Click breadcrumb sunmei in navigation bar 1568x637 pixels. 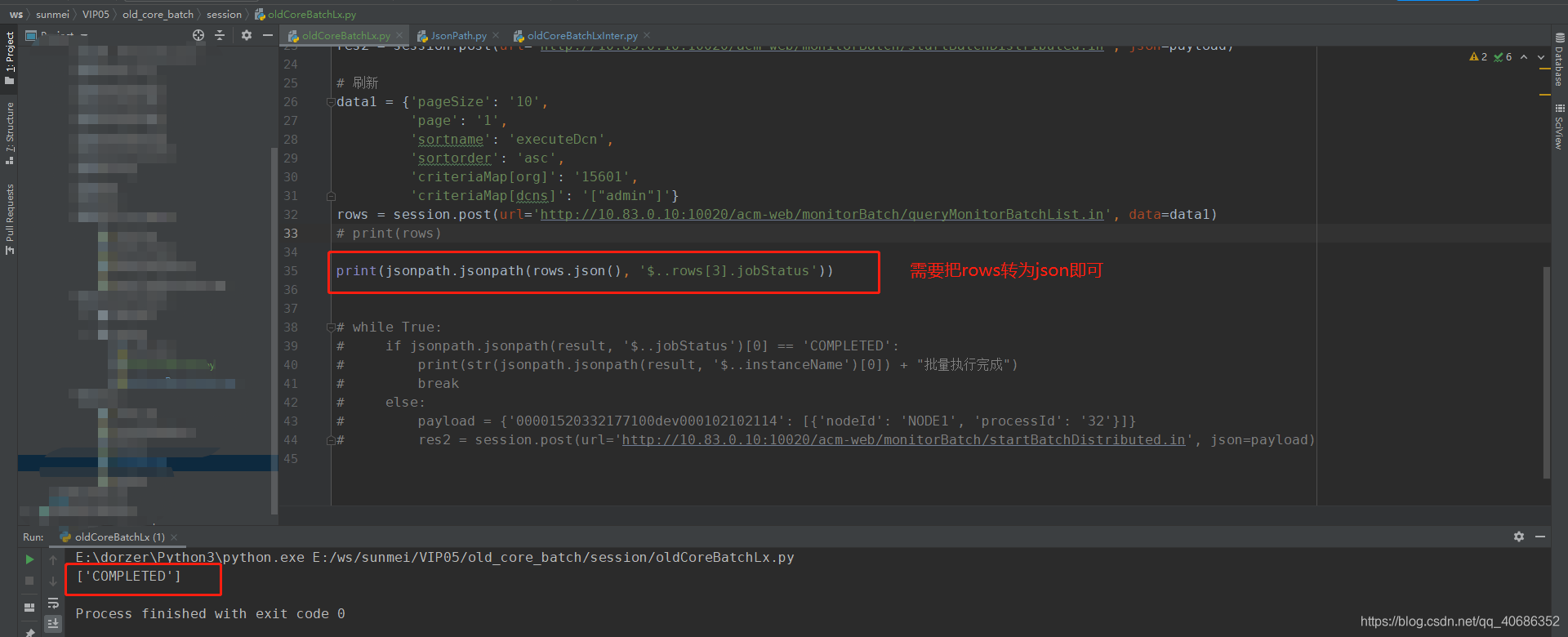(52, 15)
